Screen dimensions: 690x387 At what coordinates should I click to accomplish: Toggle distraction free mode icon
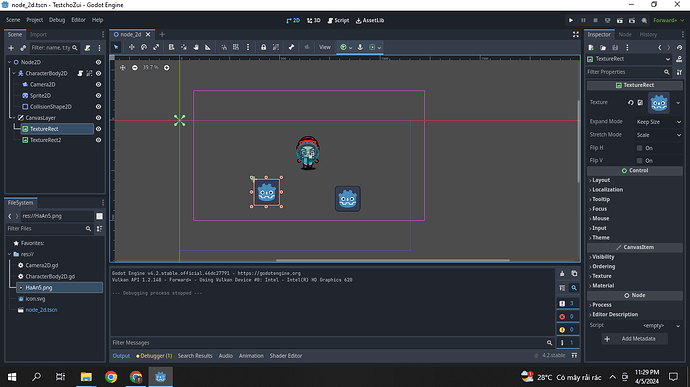(576, 34)
